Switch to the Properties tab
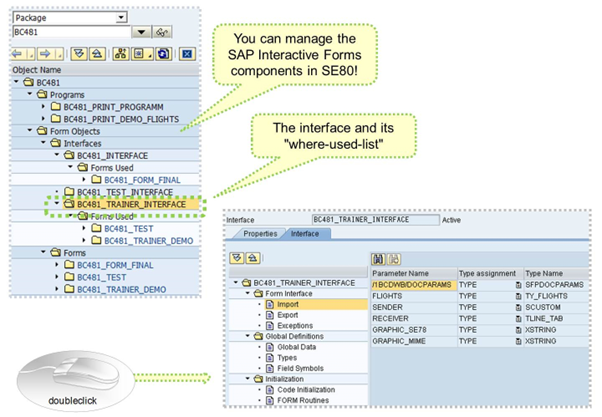Image resolution: width=602 pixels, height=417 pixels. (x=259, y=233)
